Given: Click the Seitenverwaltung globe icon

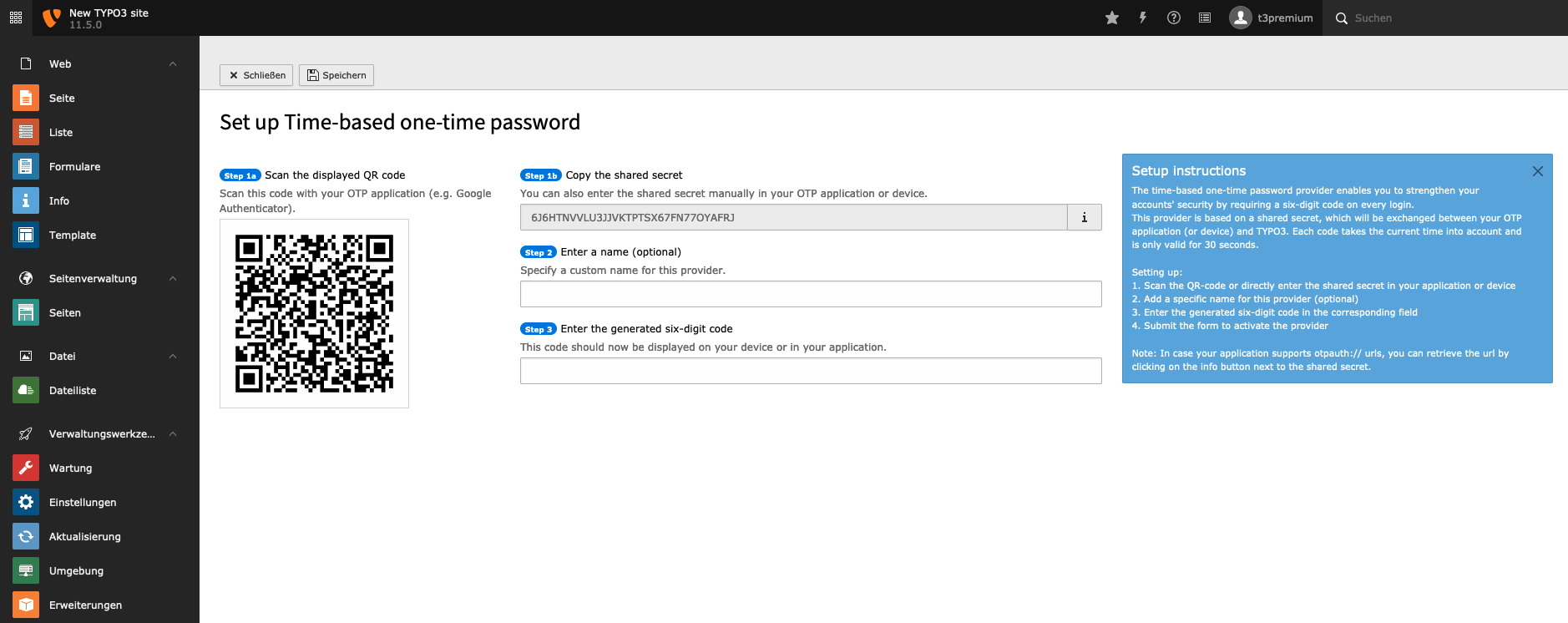Looking at the screenshot, I should (x=26, y=278).
